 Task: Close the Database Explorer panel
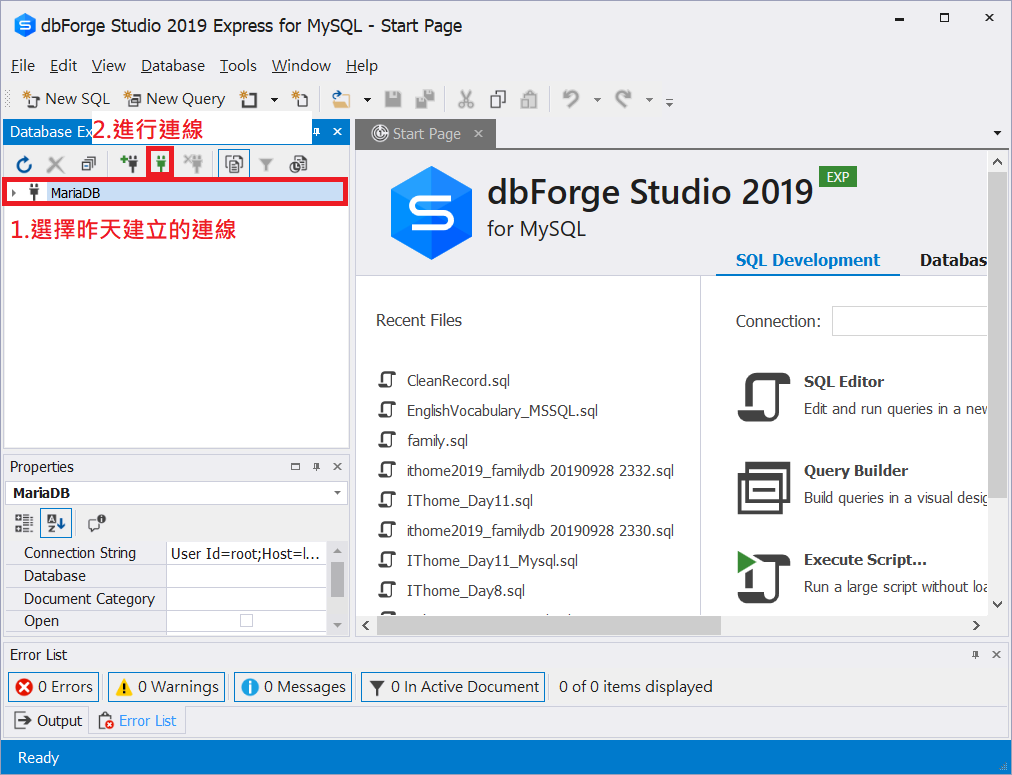click(338, 132)
